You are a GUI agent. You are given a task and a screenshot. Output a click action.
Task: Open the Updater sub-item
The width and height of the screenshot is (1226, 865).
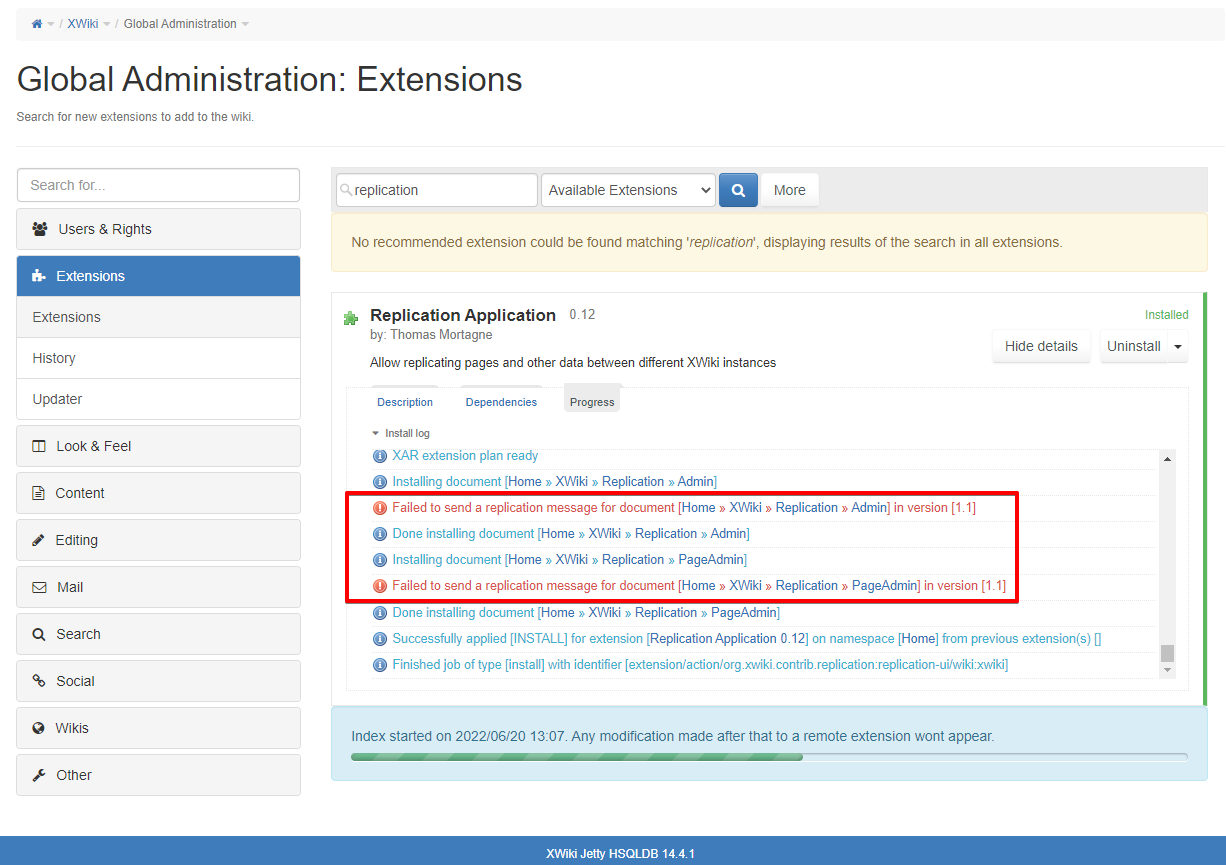[158, 399]
